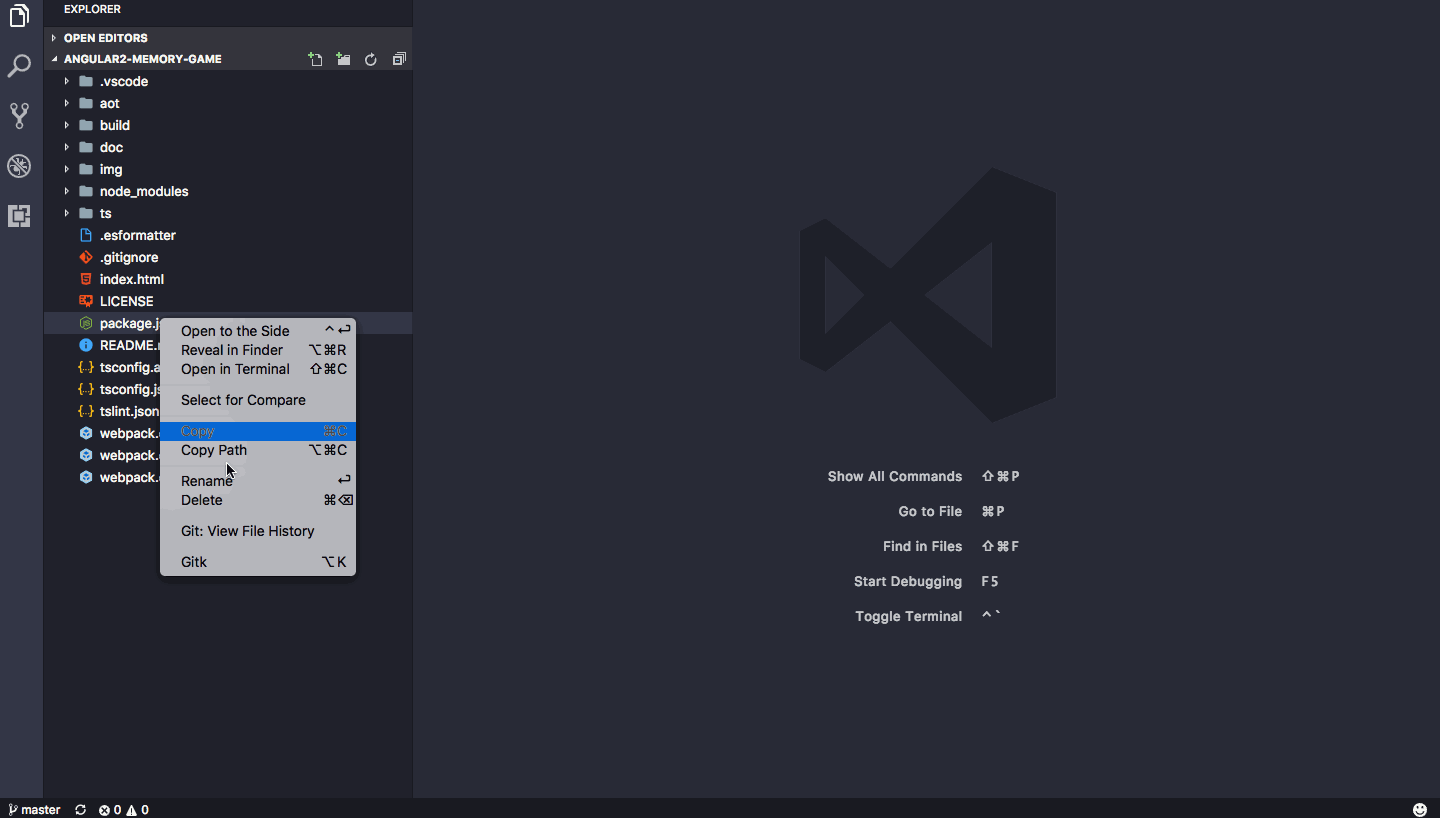
Task: Choose Rename from context menu
Action: 258,481
